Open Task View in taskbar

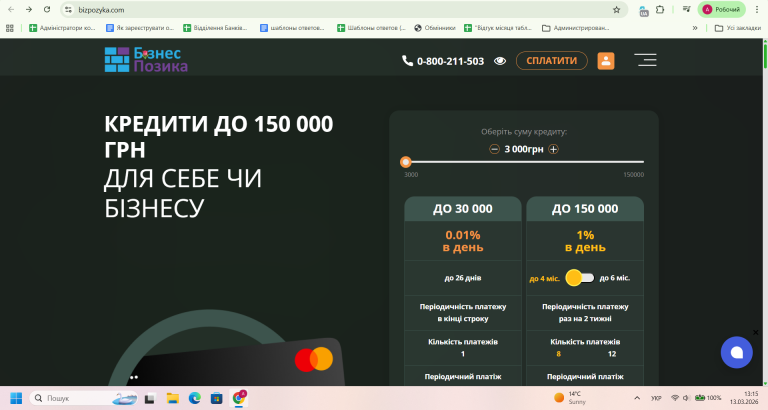point(149,398)
